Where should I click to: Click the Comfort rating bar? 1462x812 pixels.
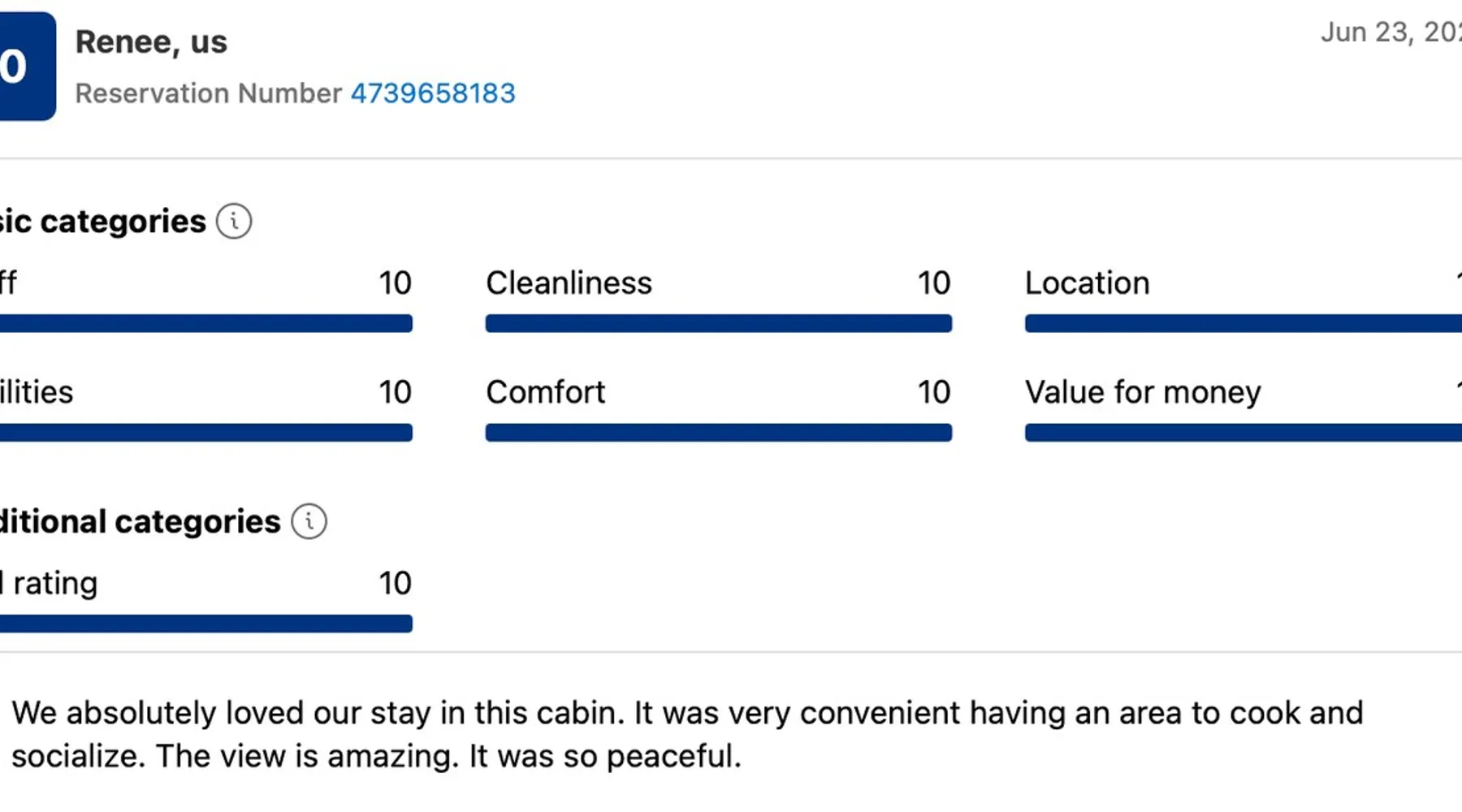(x=718, y=433)
